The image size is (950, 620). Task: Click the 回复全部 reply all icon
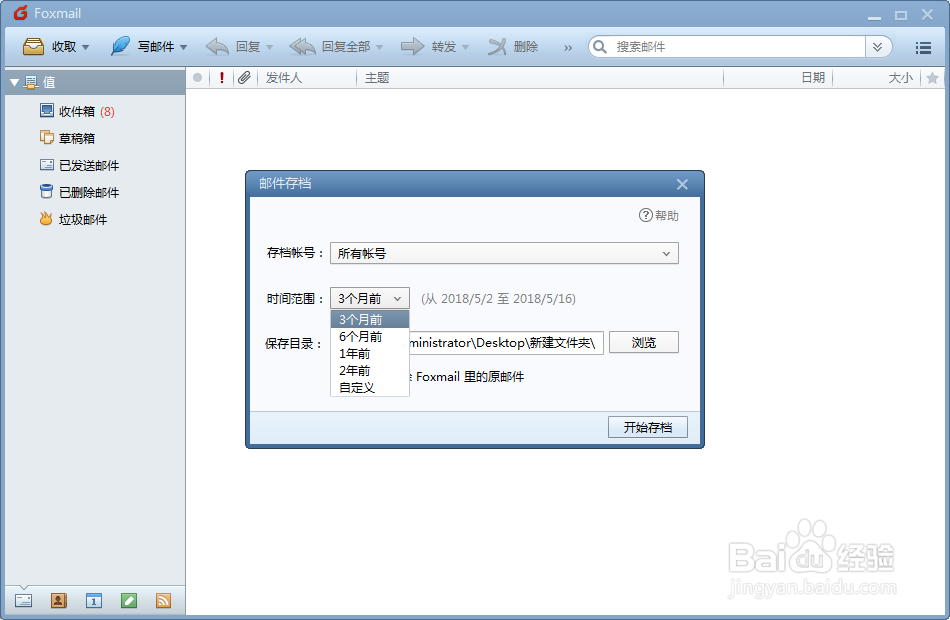click(x=302, y=46)
